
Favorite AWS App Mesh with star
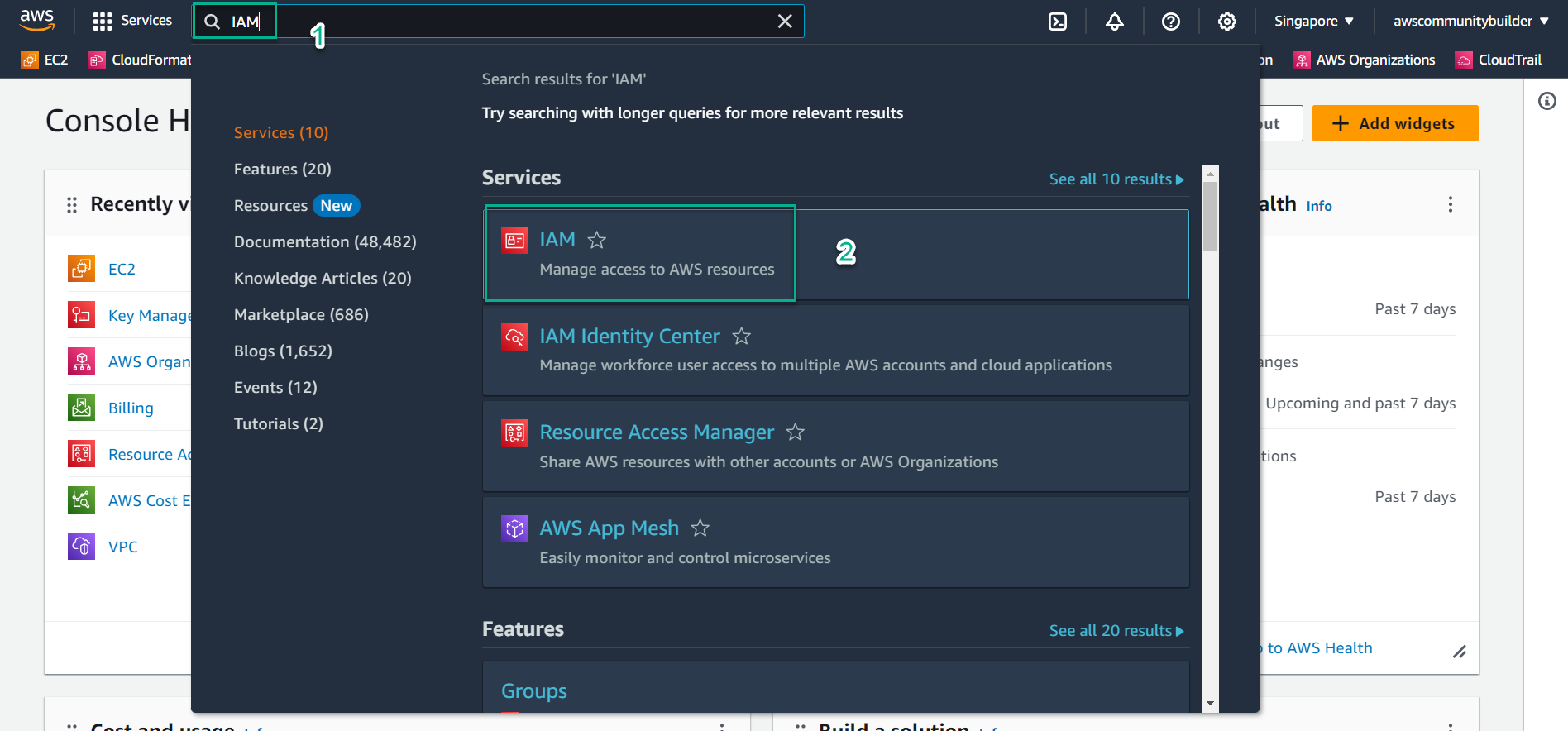pyautogui.click(x=700, y=528)
